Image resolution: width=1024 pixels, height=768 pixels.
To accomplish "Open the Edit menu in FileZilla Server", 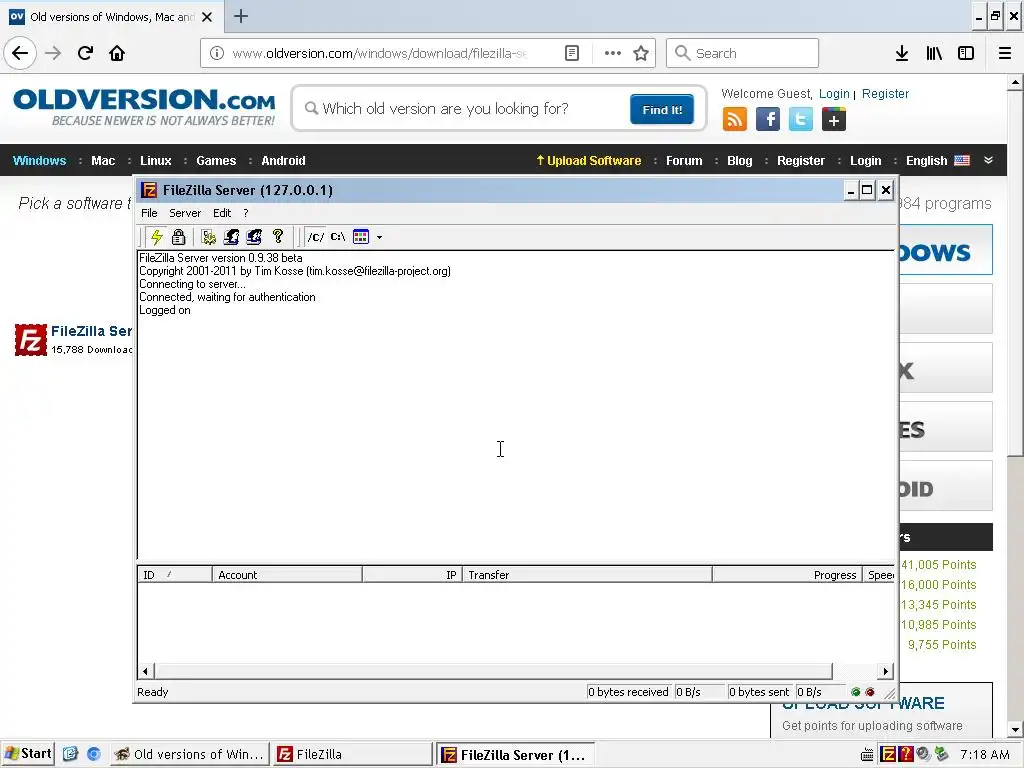I will tap(222, 213).
